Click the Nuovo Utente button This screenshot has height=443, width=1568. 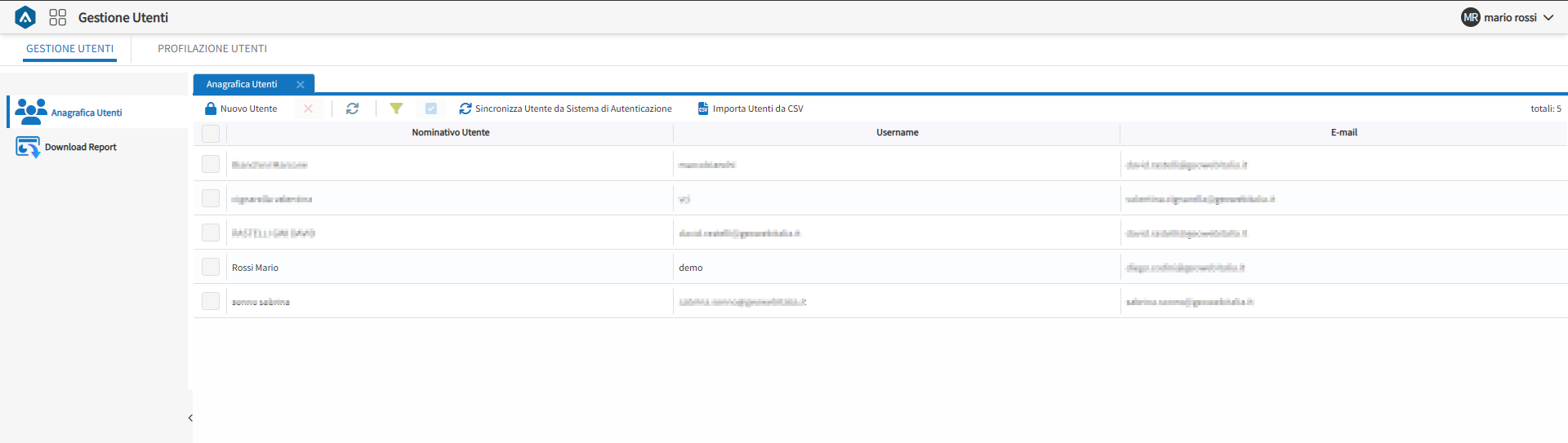coord(241,109)
